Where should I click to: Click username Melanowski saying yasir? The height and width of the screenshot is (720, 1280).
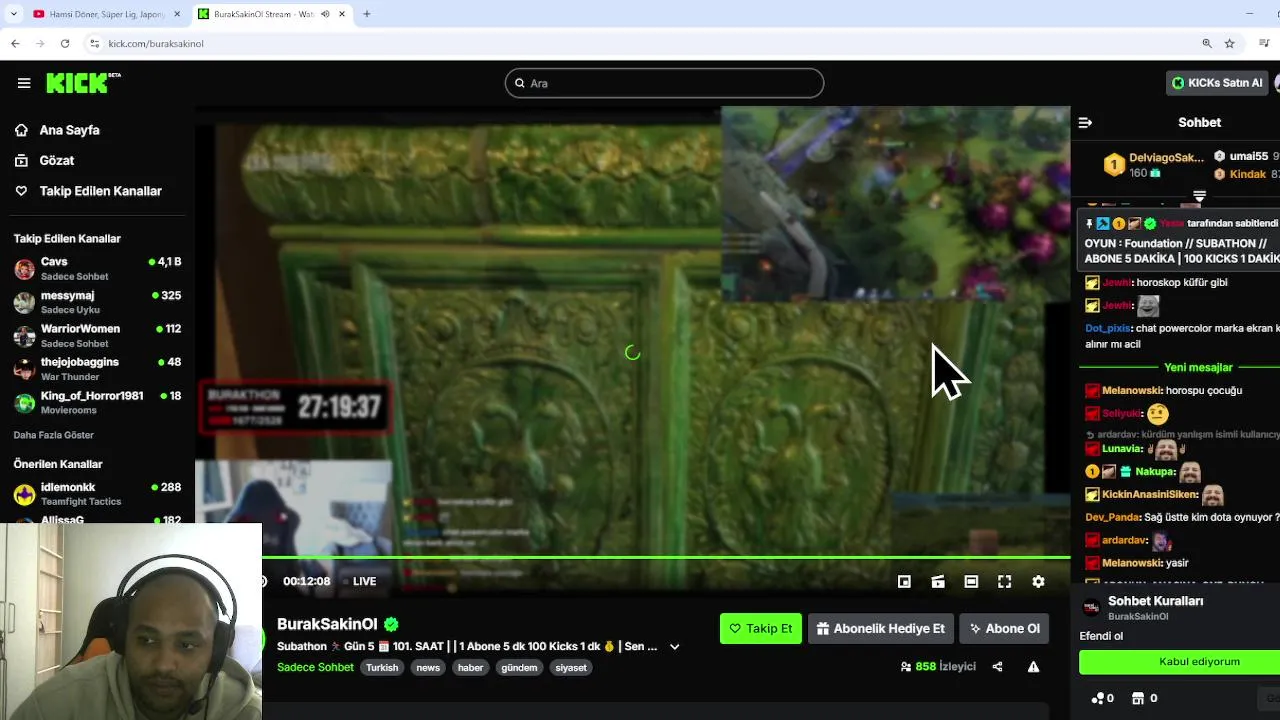(1131, 563)
